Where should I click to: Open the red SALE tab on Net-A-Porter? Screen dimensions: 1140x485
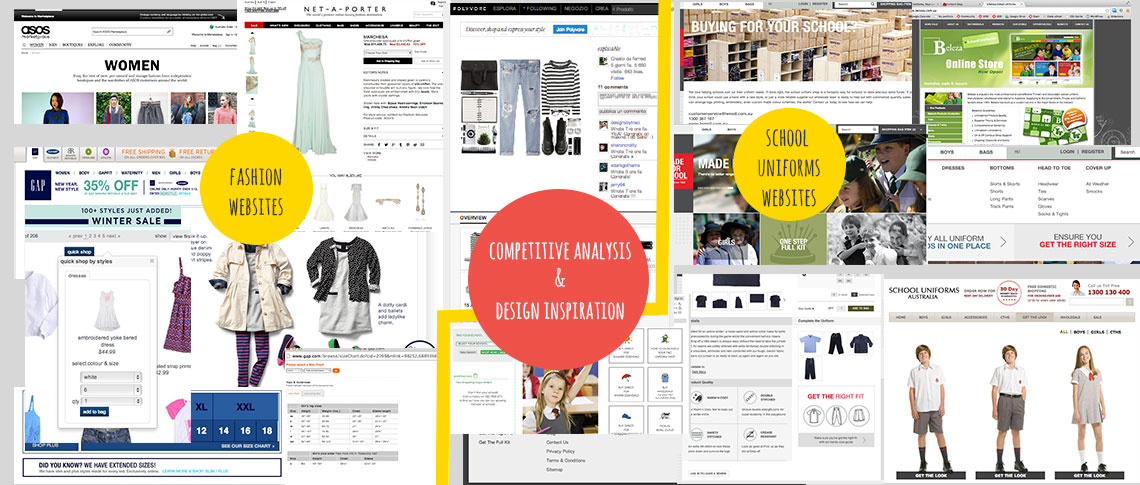pos(254,25)
